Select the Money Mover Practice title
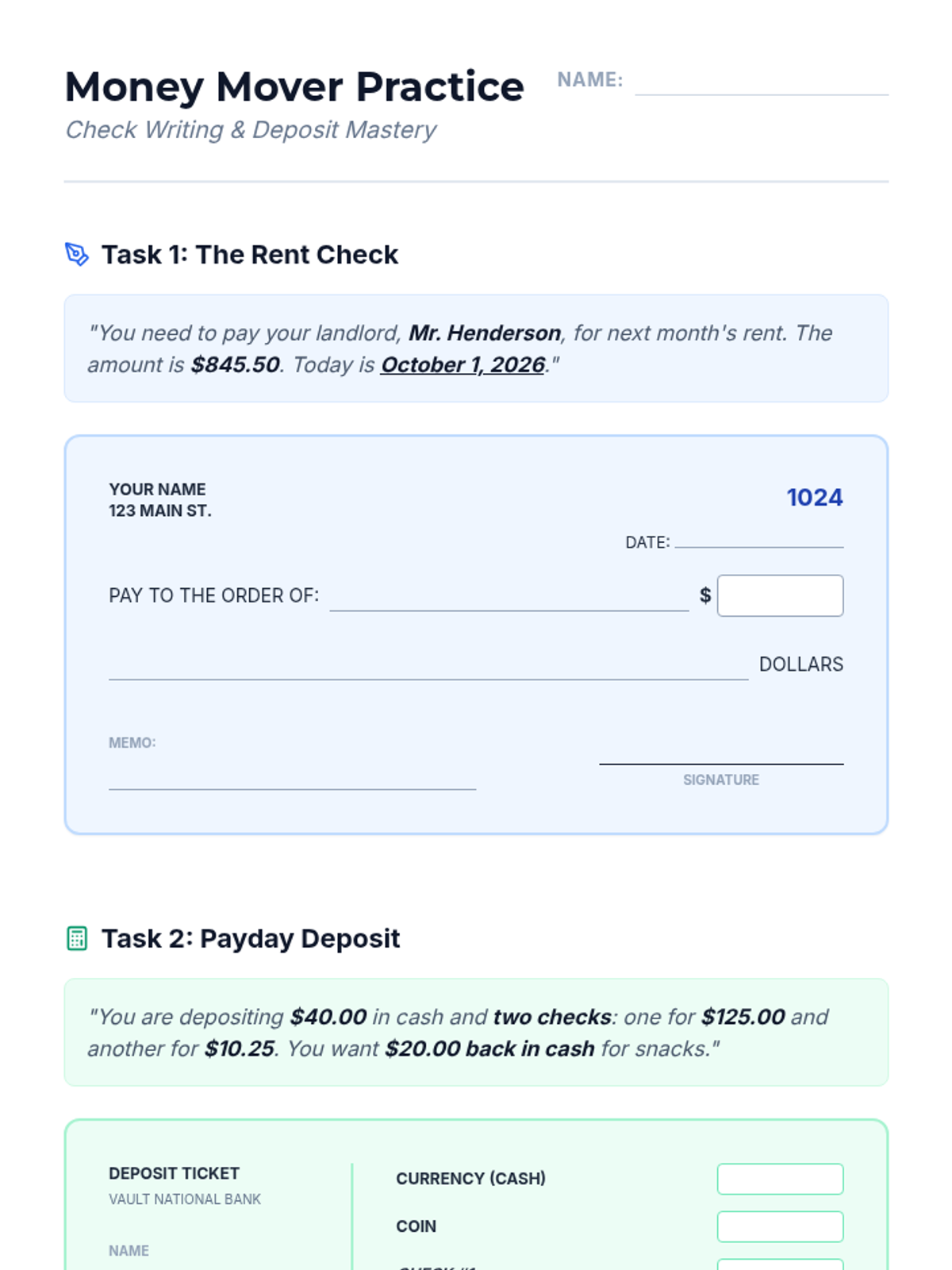The image size is (952, 1270). pyautogui.click(x=294, y=87)
